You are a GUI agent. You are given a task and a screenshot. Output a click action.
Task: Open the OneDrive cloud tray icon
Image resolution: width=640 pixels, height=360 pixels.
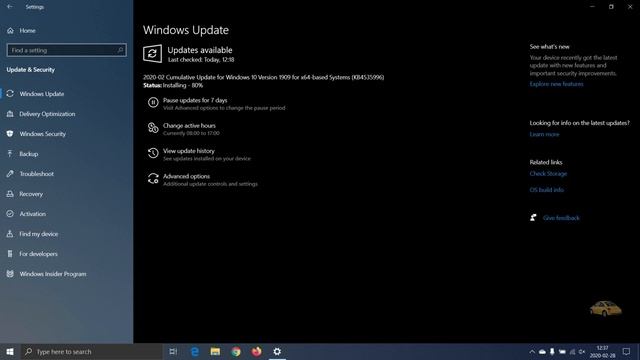click(542, 351)
